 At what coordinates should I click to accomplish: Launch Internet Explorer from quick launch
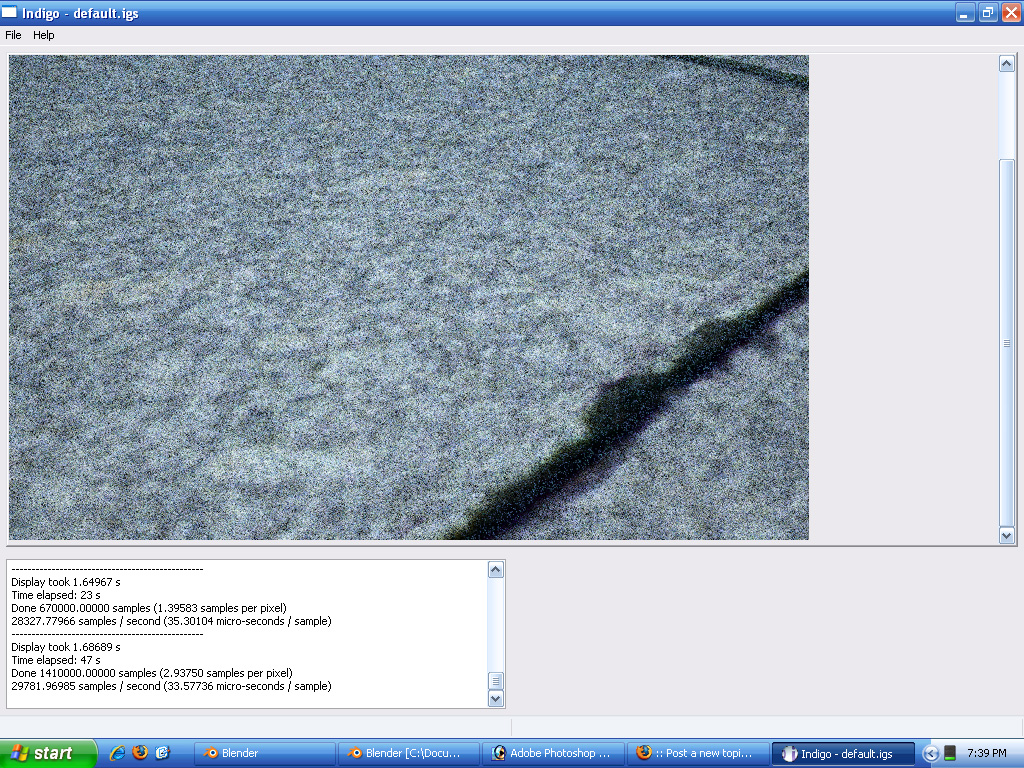point(118,753)
